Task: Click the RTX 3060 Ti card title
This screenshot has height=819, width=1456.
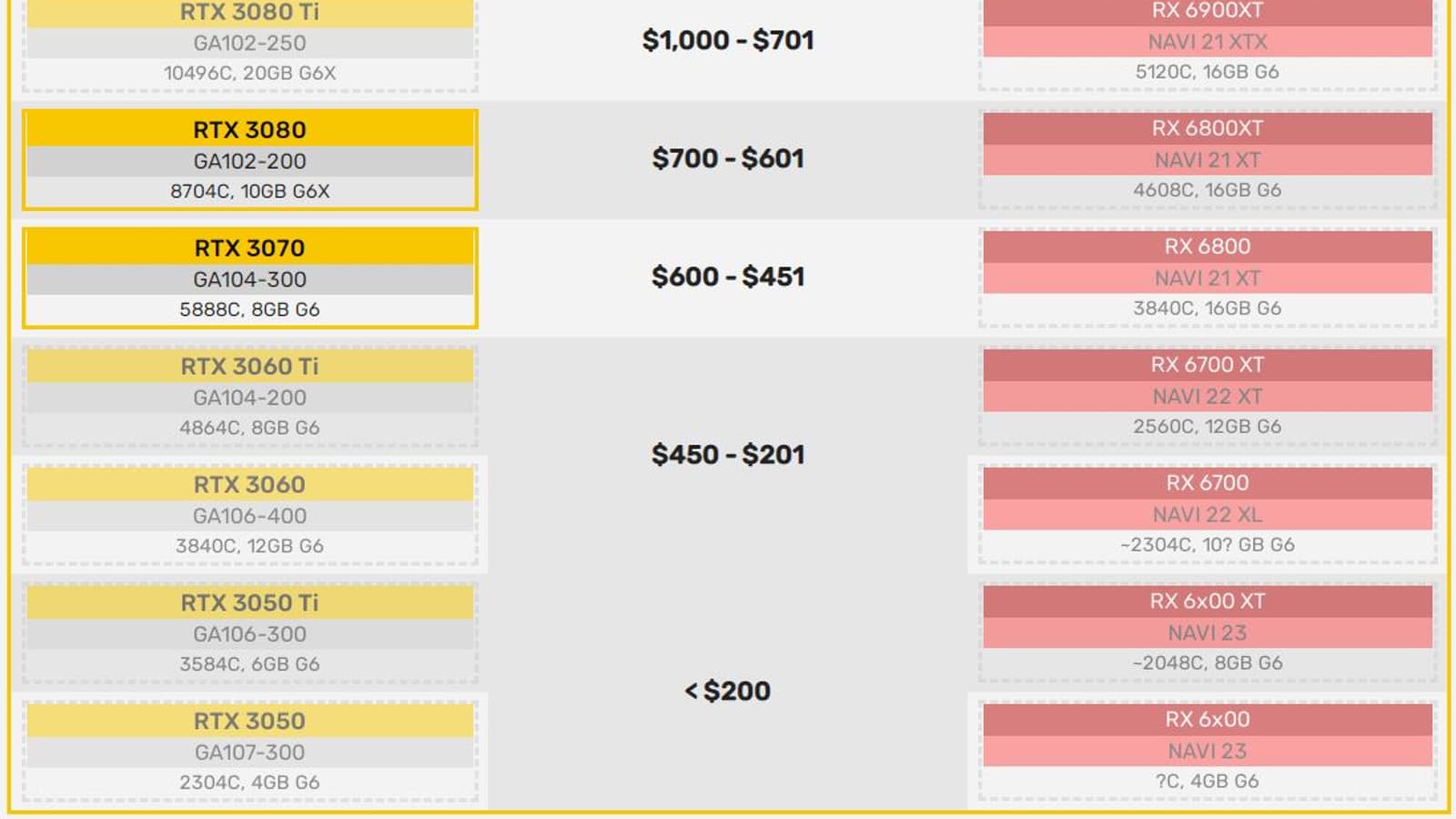Action: [x=249, y=367]
